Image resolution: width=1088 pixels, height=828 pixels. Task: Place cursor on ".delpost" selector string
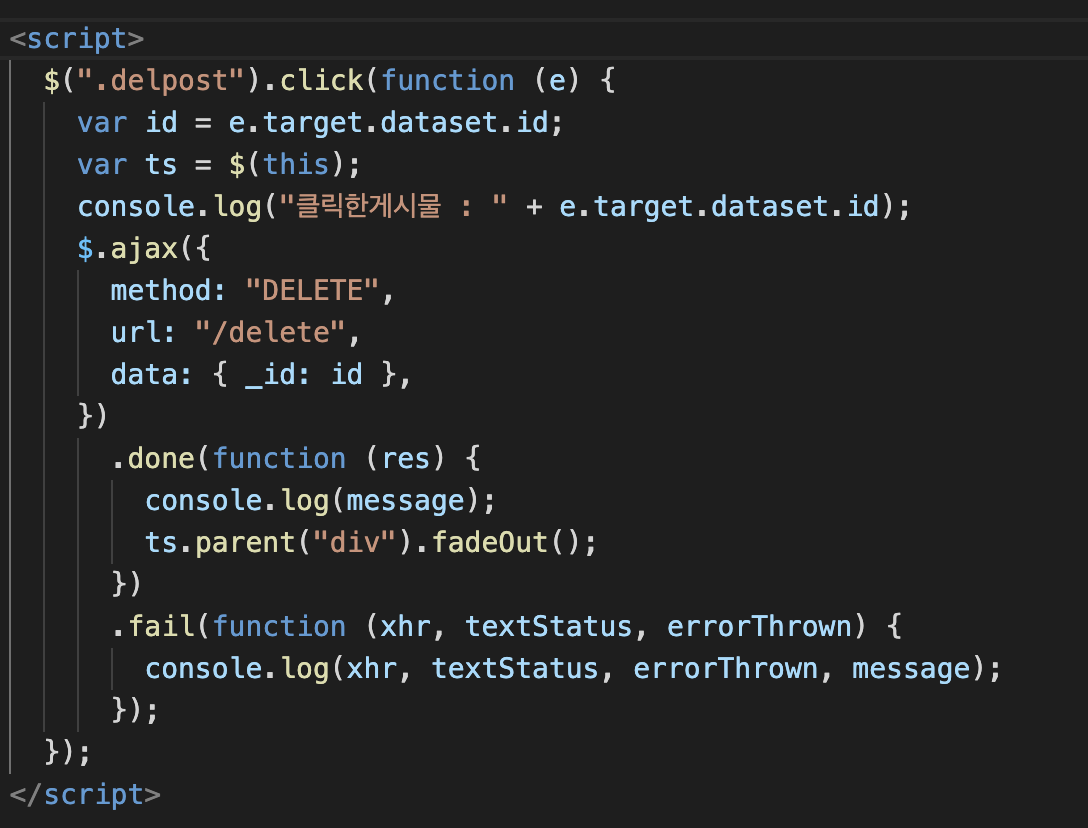[x=160, y=81]
